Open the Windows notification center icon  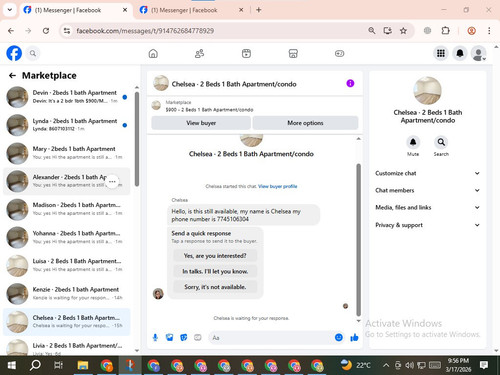tap(484, 365)
